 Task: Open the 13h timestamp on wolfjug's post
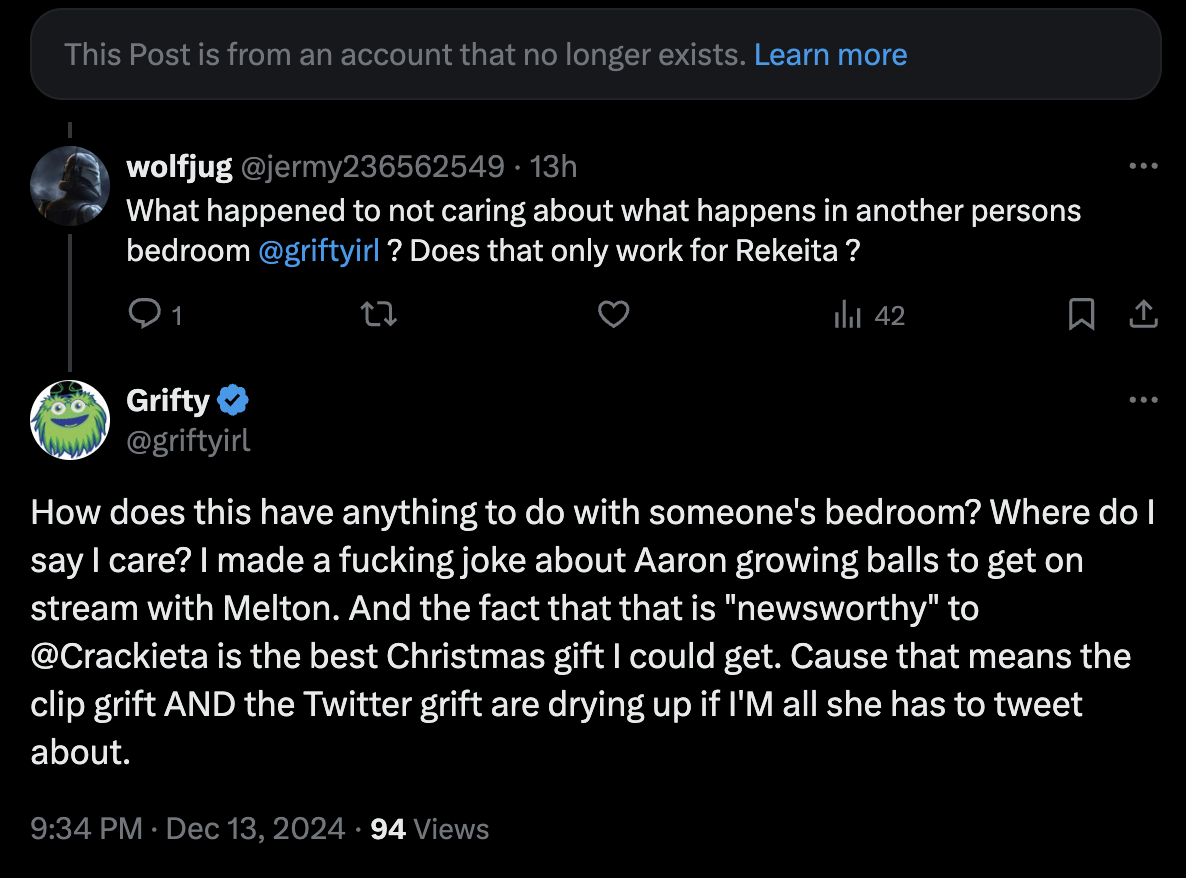tap(553, 166)
